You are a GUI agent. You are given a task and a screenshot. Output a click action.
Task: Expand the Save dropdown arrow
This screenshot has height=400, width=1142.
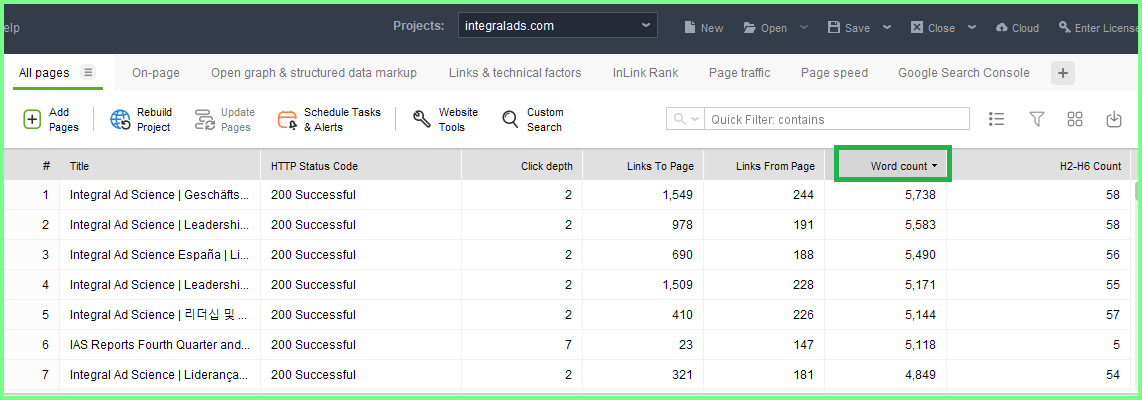[x=886, y=28]
